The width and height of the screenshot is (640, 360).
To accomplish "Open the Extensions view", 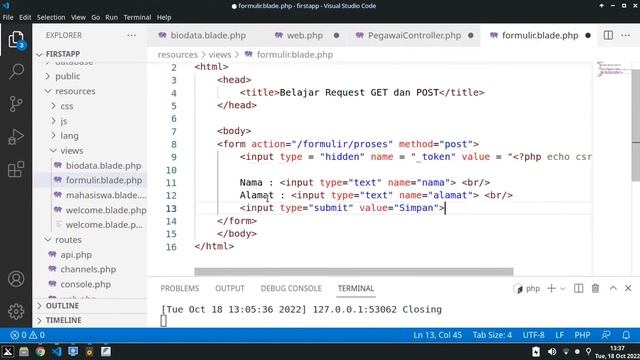I will [x=16, y=169].
